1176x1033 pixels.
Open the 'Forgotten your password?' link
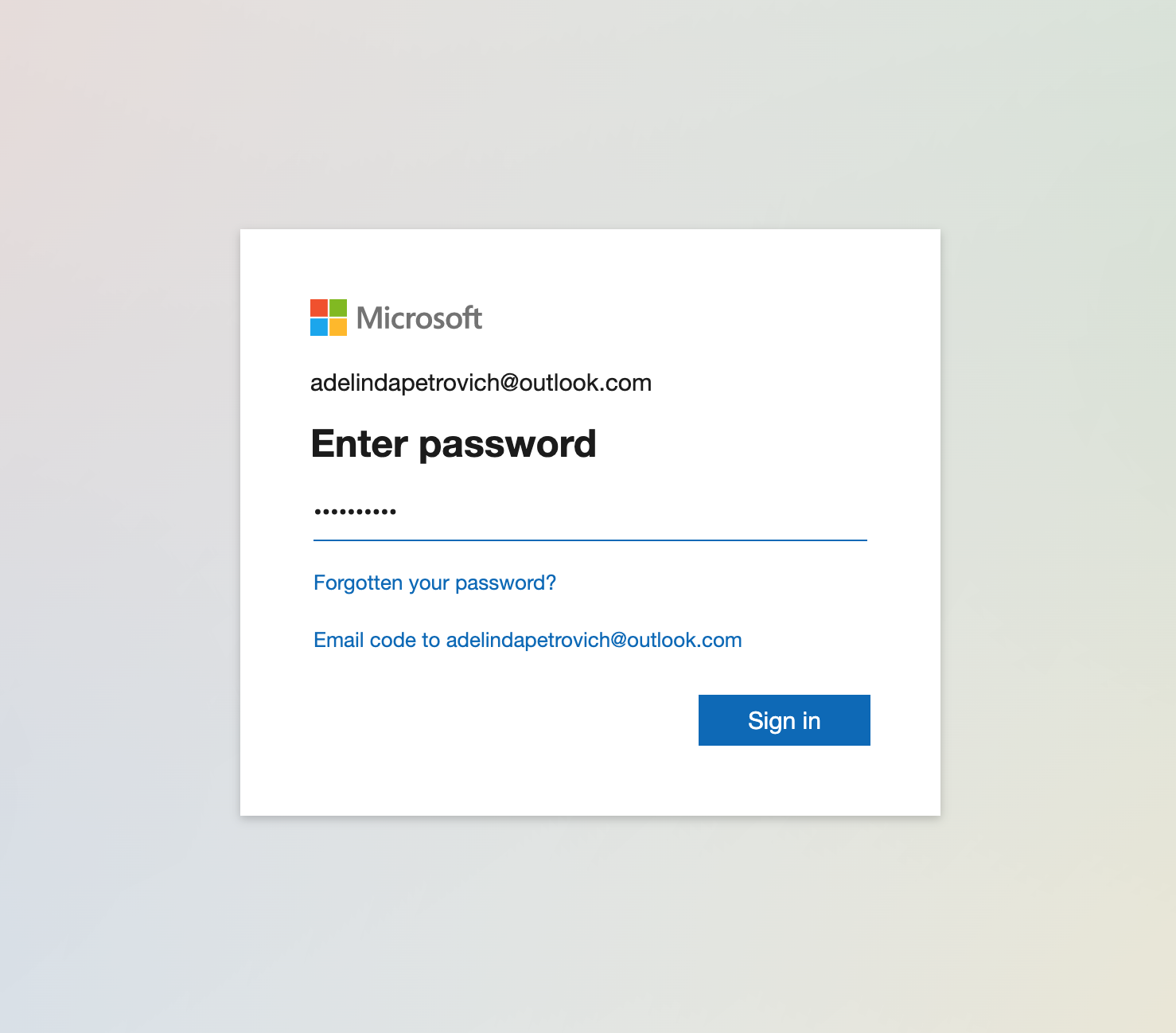(x=434, y=583)
